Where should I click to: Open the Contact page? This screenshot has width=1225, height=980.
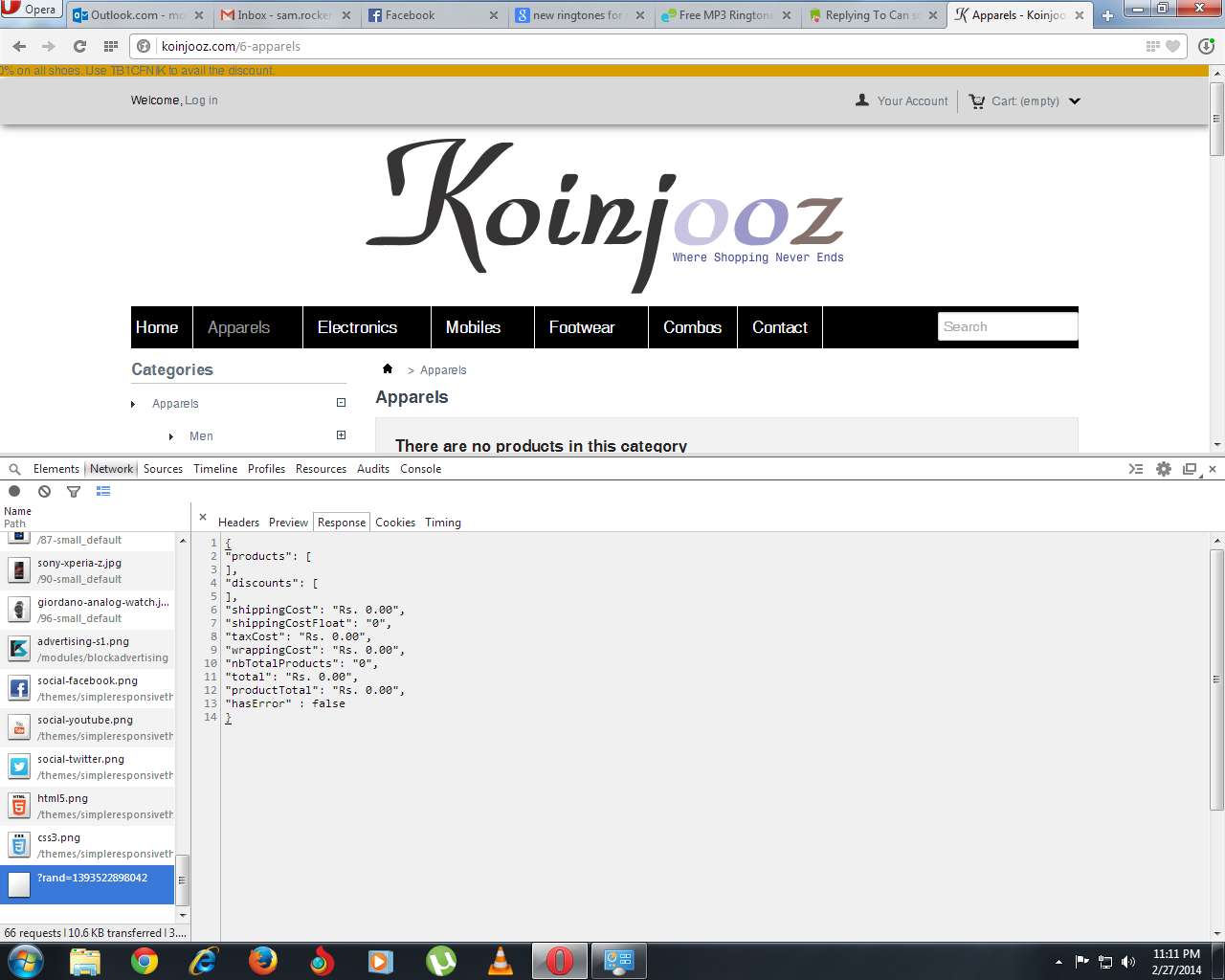[x=780, y=327]
